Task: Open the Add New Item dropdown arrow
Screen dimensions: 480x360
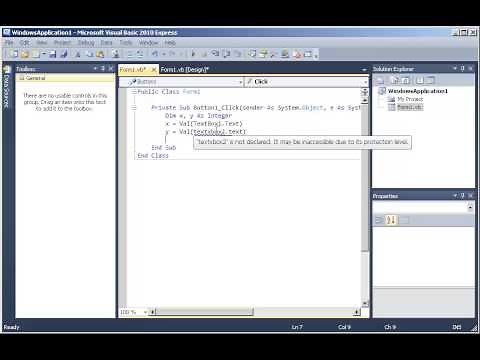Action: click(x=43, y=54)
